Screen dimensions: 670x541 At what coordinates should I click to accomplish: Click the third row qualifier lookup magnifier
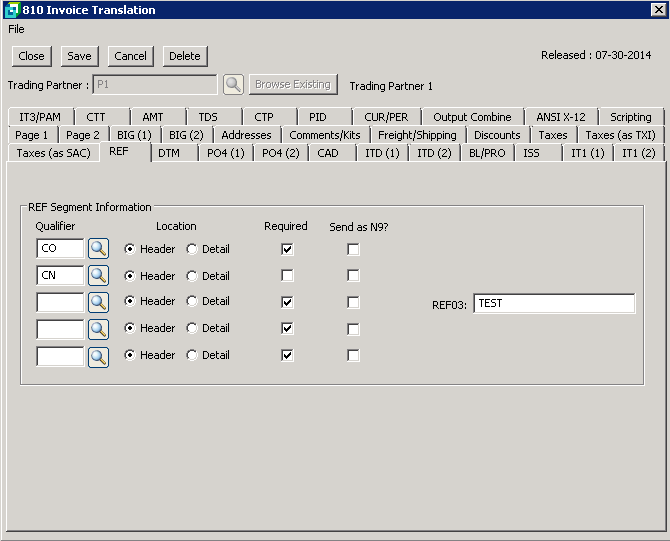98,302
